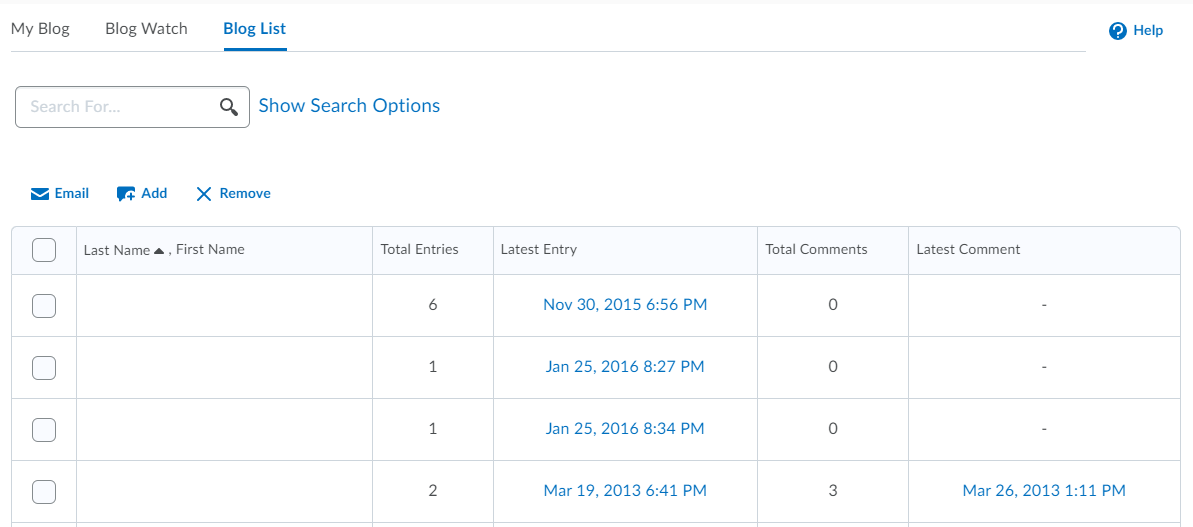Sort by First Name header link
Screen dimensions: 1193x527
(210, 250)
